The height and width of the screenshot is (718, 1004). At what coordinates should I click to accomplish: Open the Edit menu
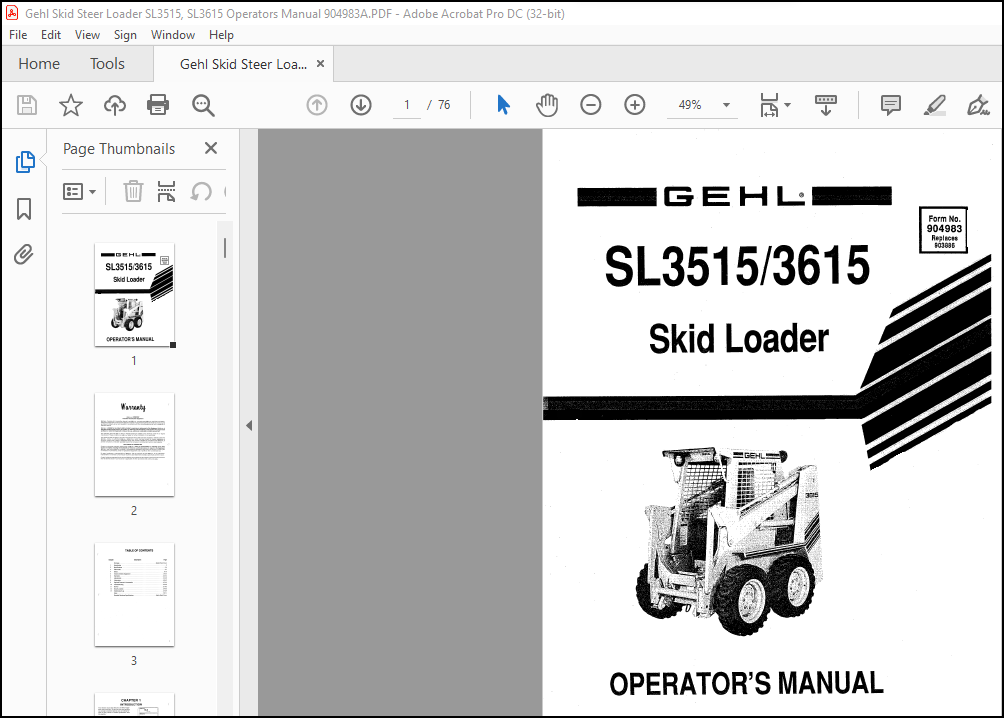coord(51,35)
